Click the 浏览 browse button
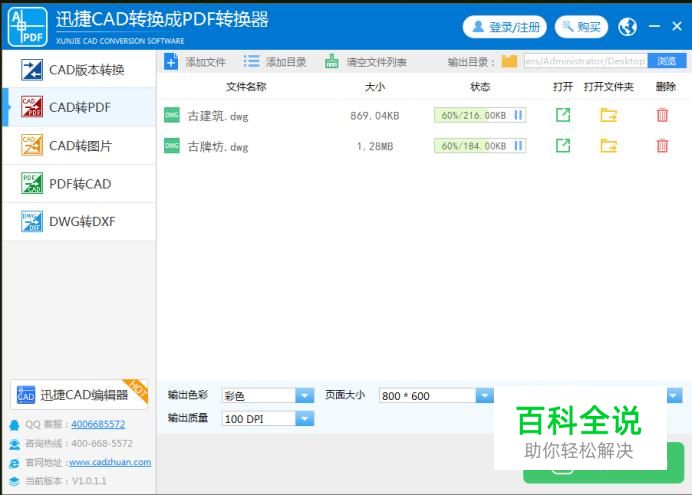The height and width of the screenshot is (495, 692). [x=667, y=61]
